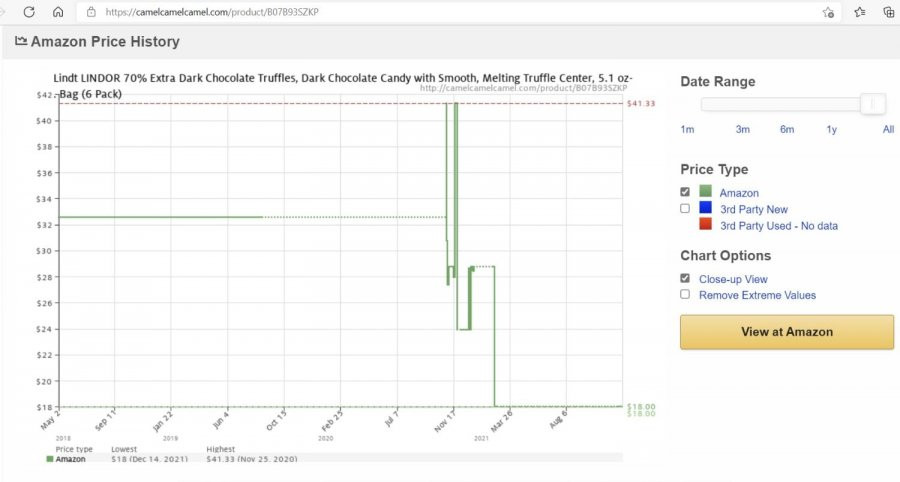Check the Remove Extreme Values option
Screen dimensions: 900x482
tap(685, 294)
